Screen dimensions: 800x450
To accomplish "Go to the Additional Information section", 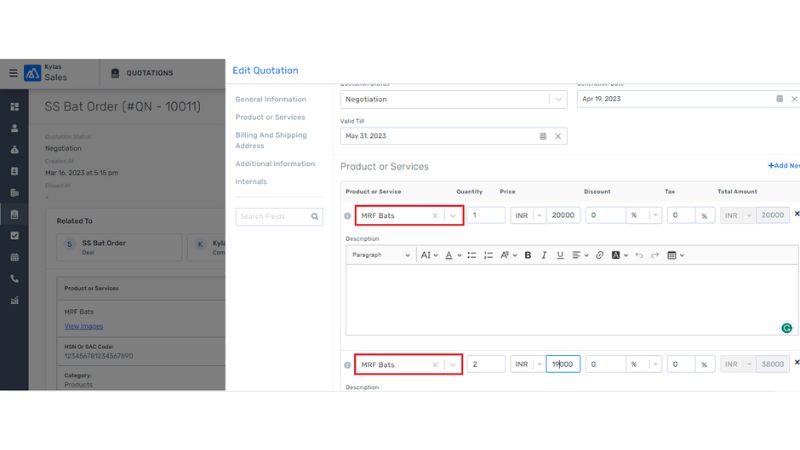I will (275, 163).
